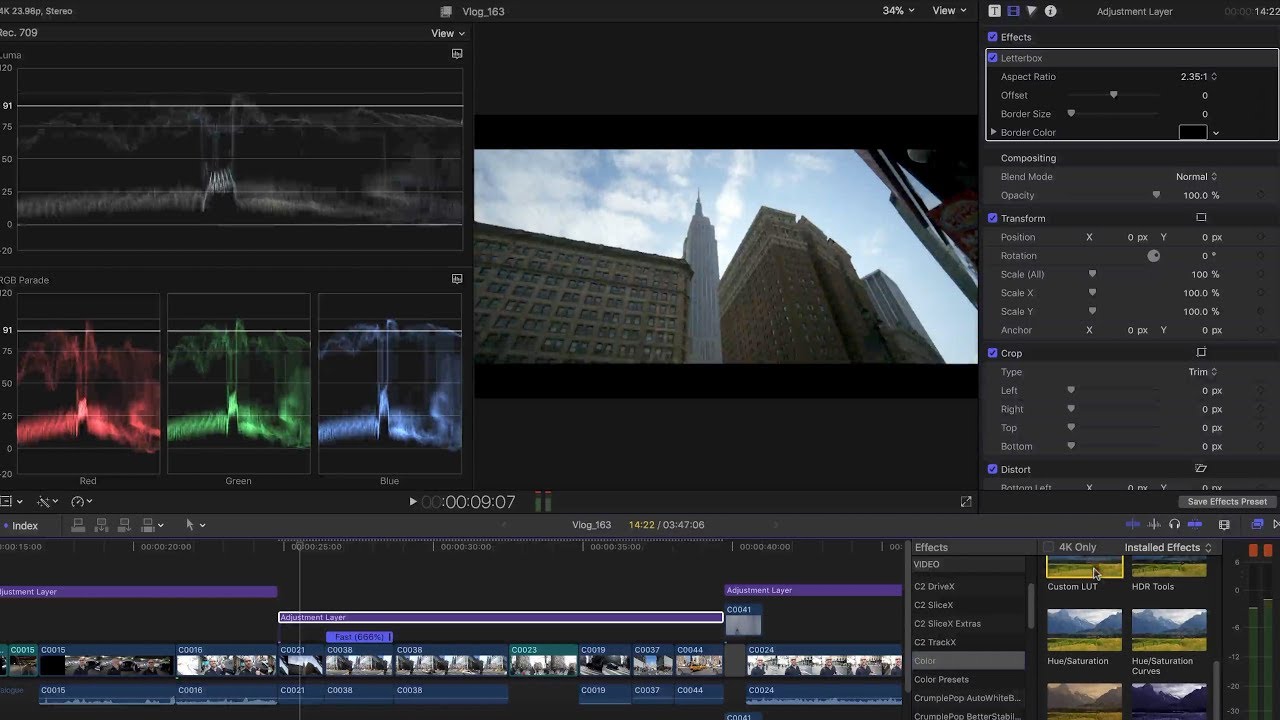Enable the 4K Only checkbox
This screenshot has height=720, width=1280.
(1048, 547)
